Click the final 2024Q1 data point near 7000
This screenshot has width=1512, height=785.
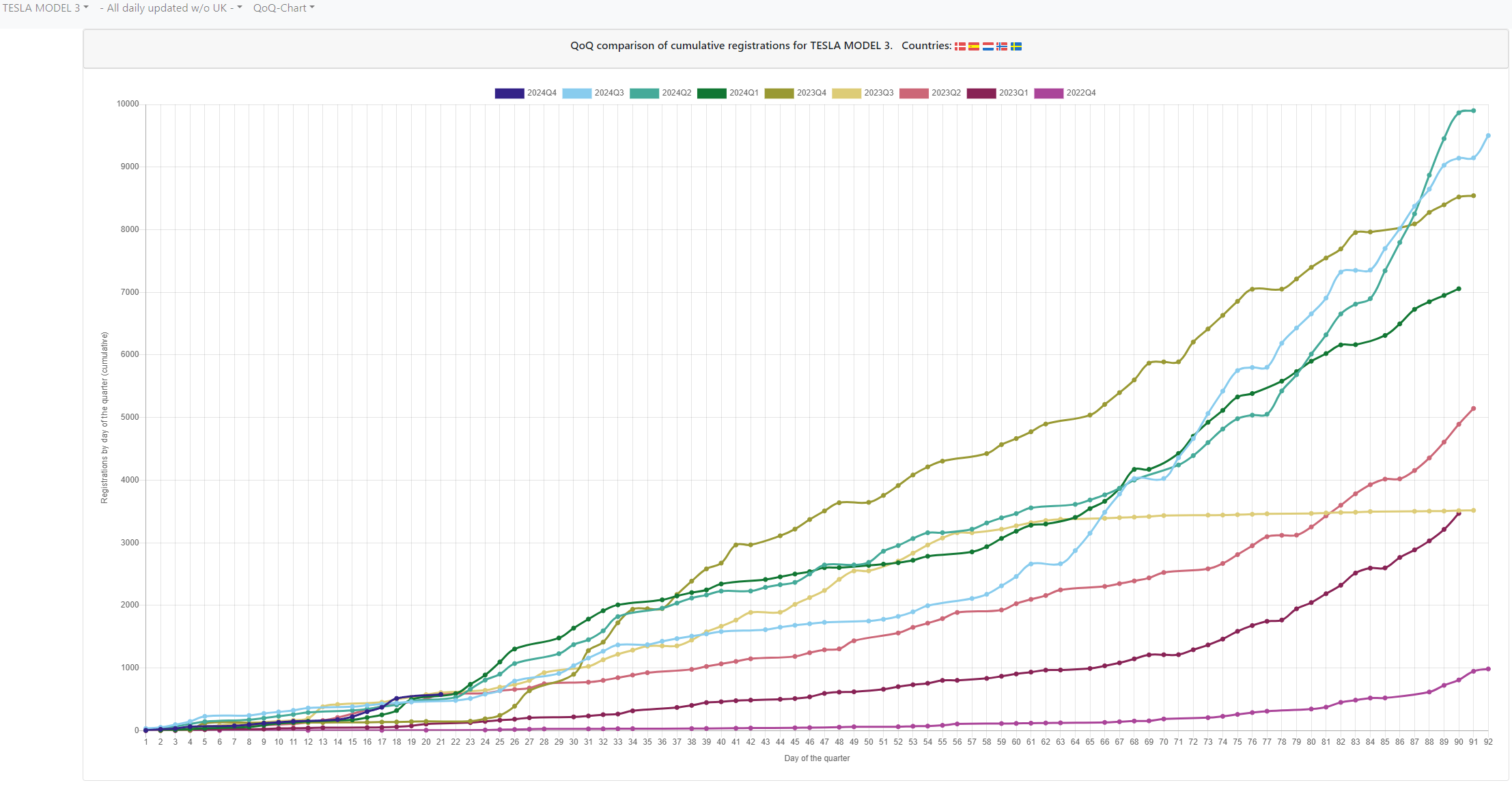1459,289
